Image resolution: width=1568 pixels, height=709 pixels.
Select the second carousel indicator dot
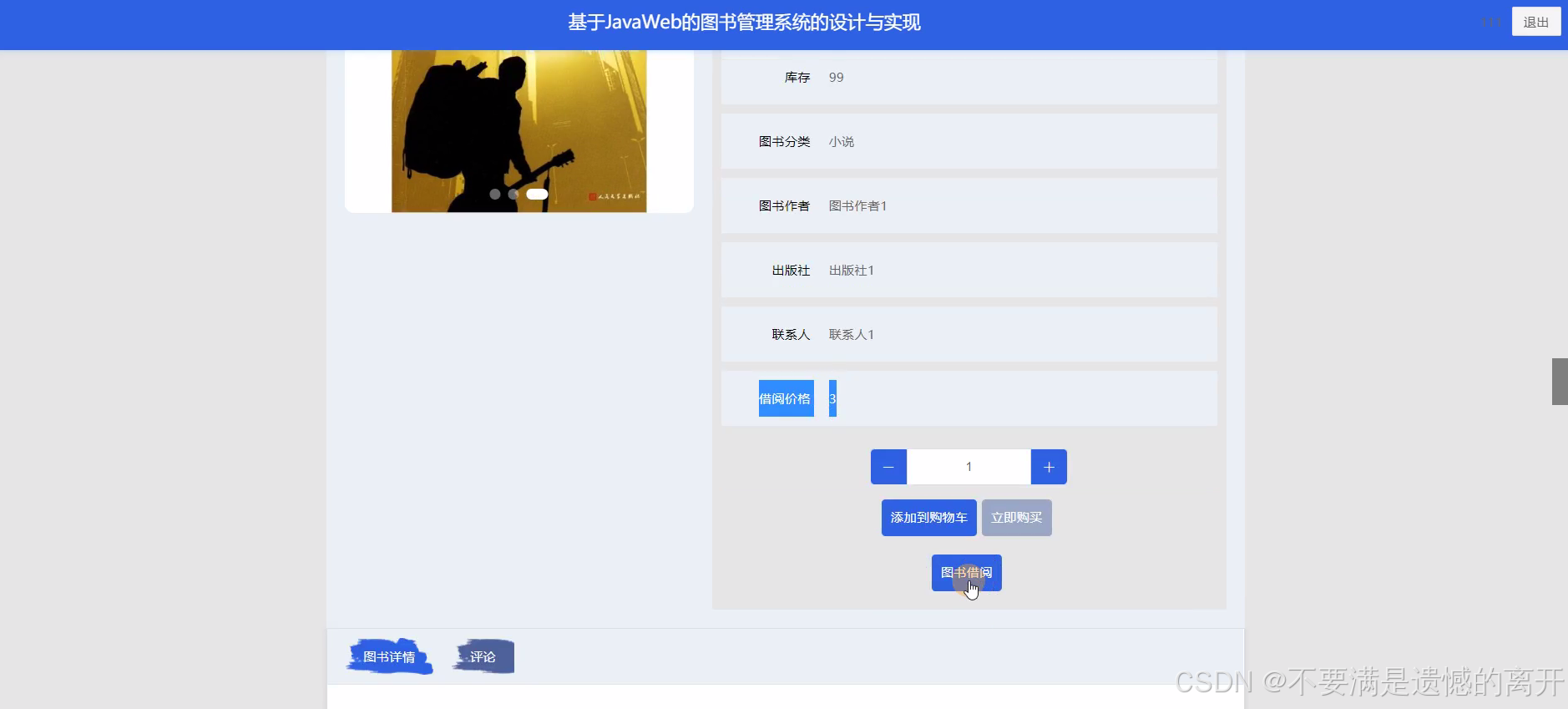click(513, 194)
